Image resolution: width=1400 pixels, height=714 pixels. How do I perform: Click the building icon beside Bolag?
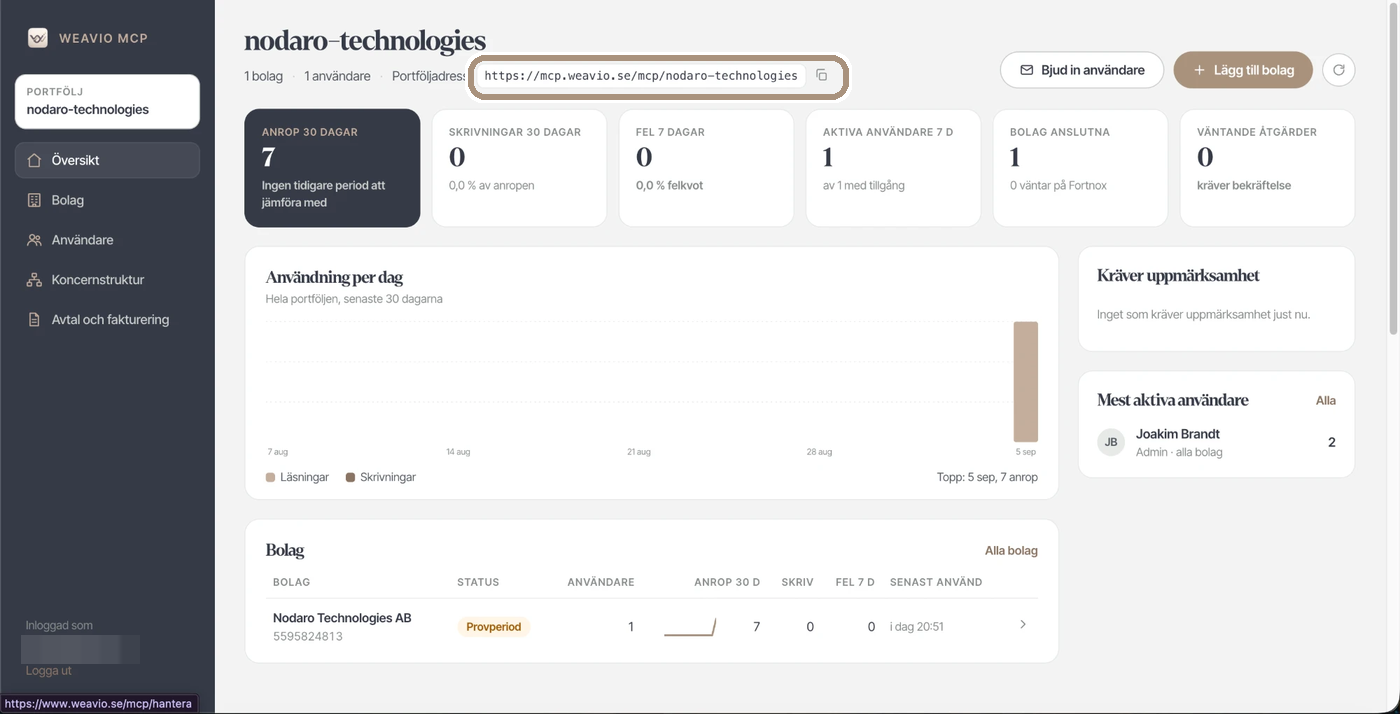[x=34, y=200]
